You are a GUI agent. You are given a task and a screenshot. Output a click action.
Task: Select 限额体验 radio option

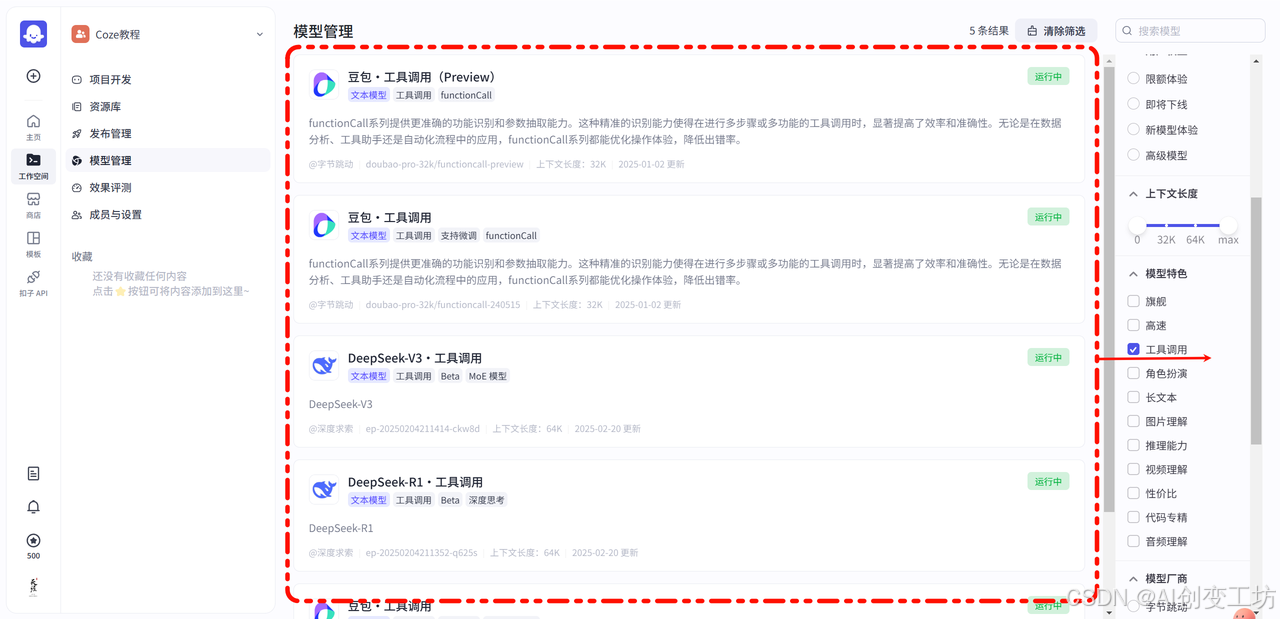(1133, 78)
